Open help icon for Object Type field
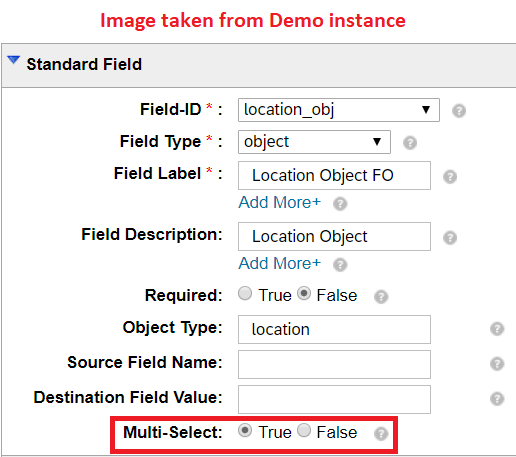Image resolution: width=516 pixels, height=457 pixels. (497, 329)
